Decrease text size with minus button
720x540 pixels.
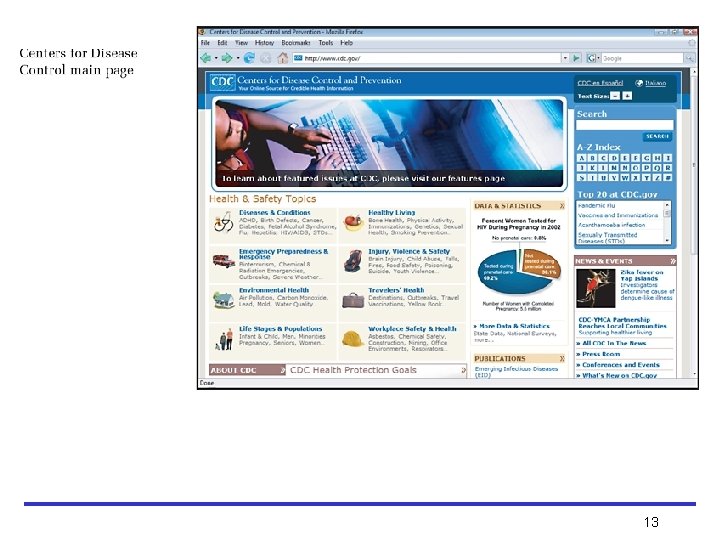615,96
